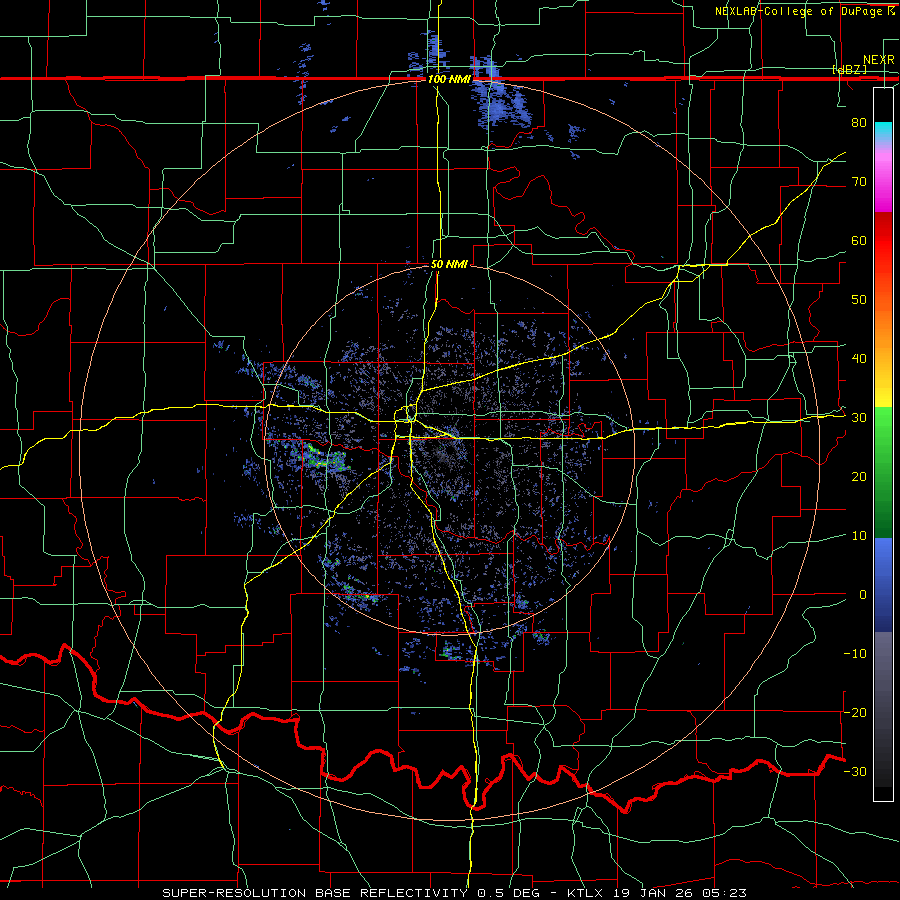Click the blue segment of the color bar
Screen dimensions: 900x900
(x=883, y=585)
